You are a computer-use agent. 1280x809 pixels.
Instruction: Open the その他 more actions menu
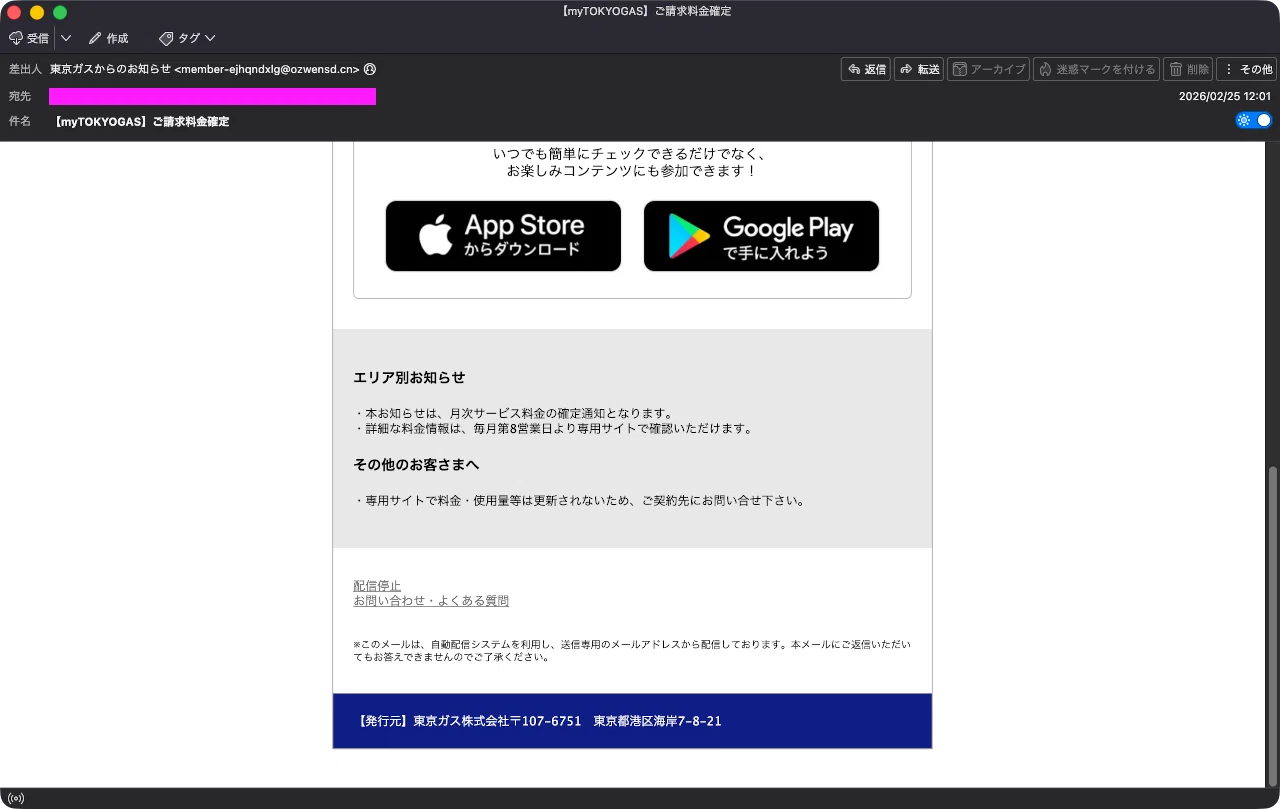coord(1247,69)
